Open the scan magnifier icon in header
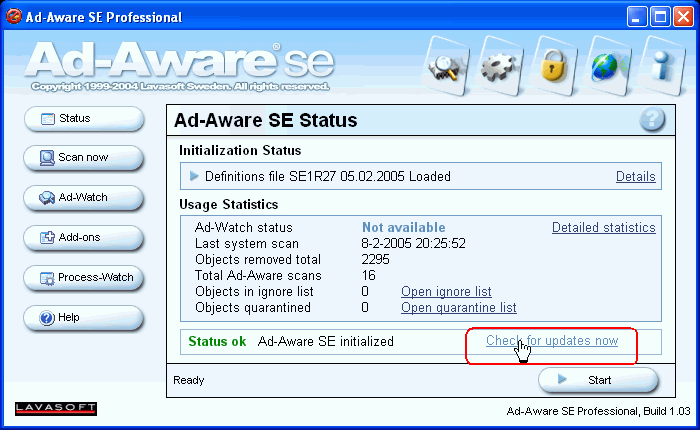Viewport: 700px width, 430px height. pos(444,67)
